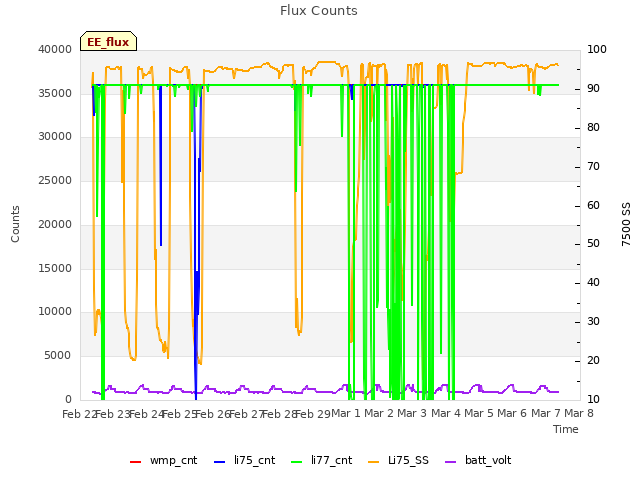Click the 60 right-axis tick label
The height and width of the screenshot is (480, 640).
pos(593,205)
